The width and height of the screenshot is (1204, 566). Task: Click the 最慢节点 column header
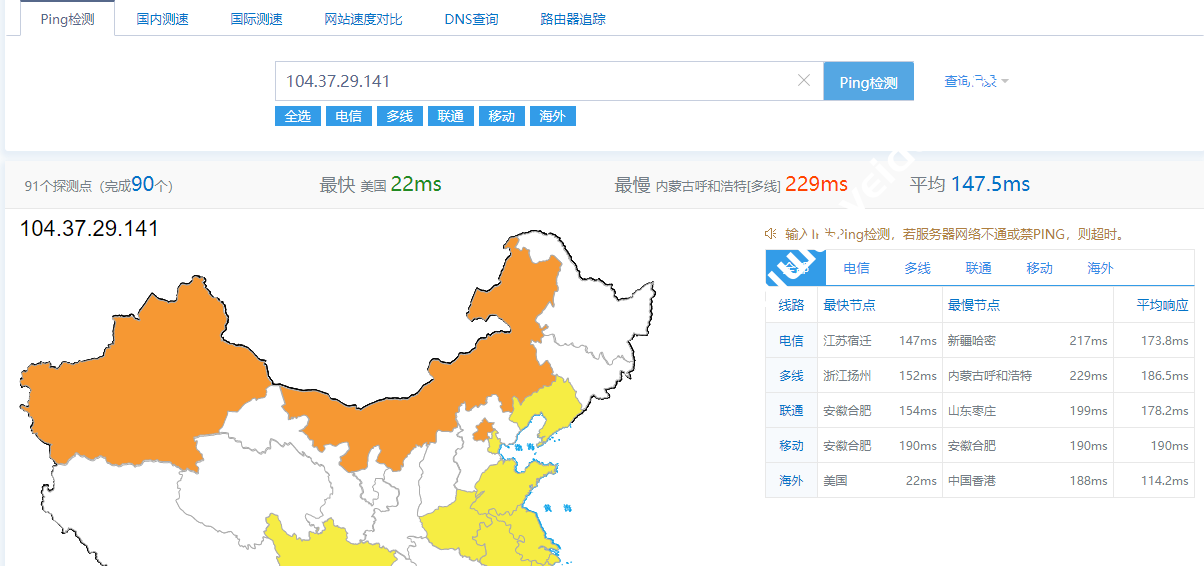[974, 305]
